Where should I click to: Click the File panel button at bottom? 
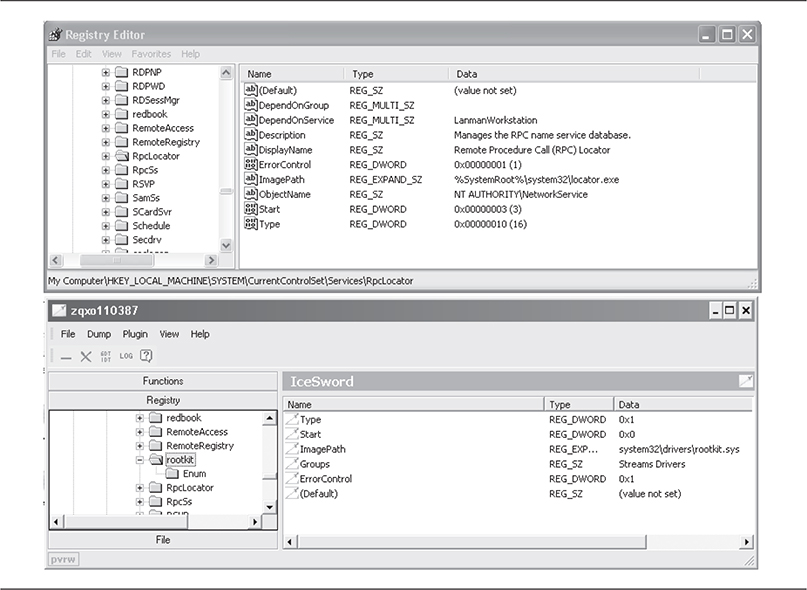[x=164, y=540]
